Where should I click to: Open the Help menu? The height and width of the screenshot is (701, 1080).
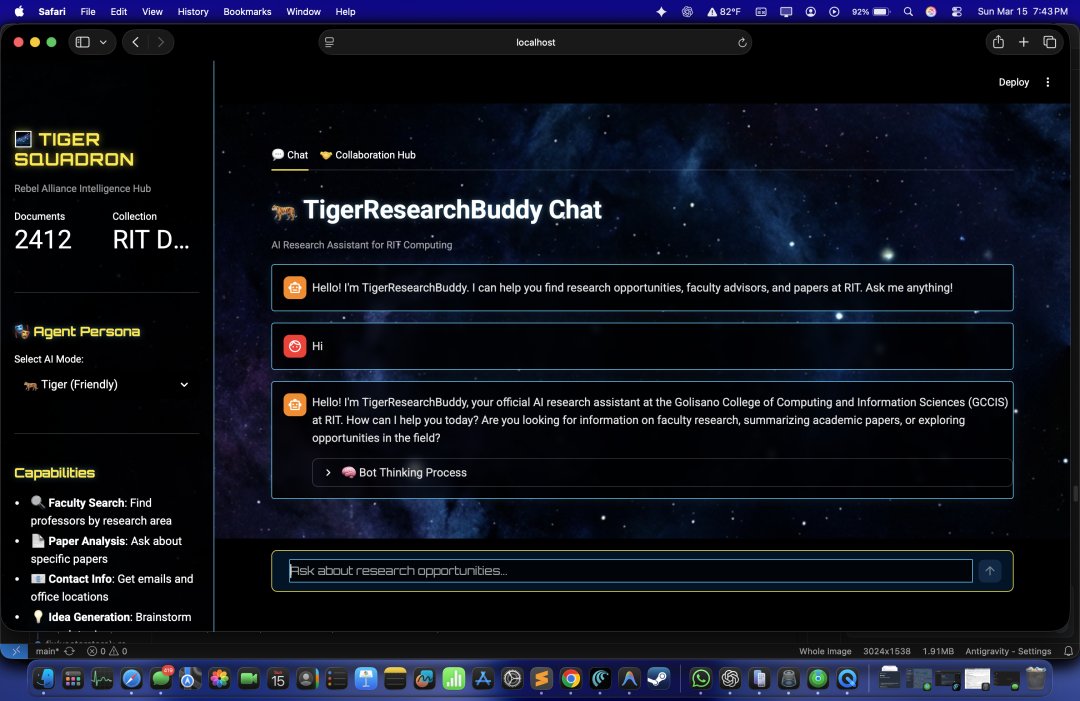(345, 12)
